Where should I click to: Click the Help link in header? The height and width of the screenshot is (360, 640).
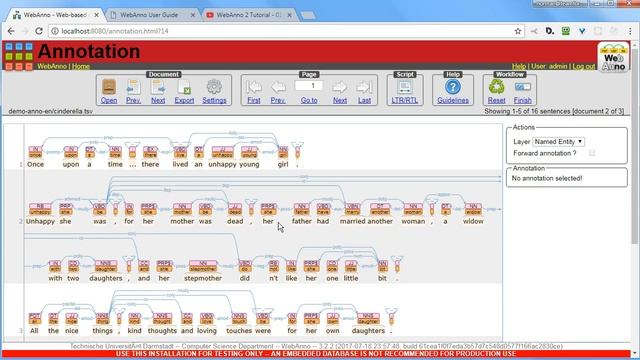click(x=519, y=66)
